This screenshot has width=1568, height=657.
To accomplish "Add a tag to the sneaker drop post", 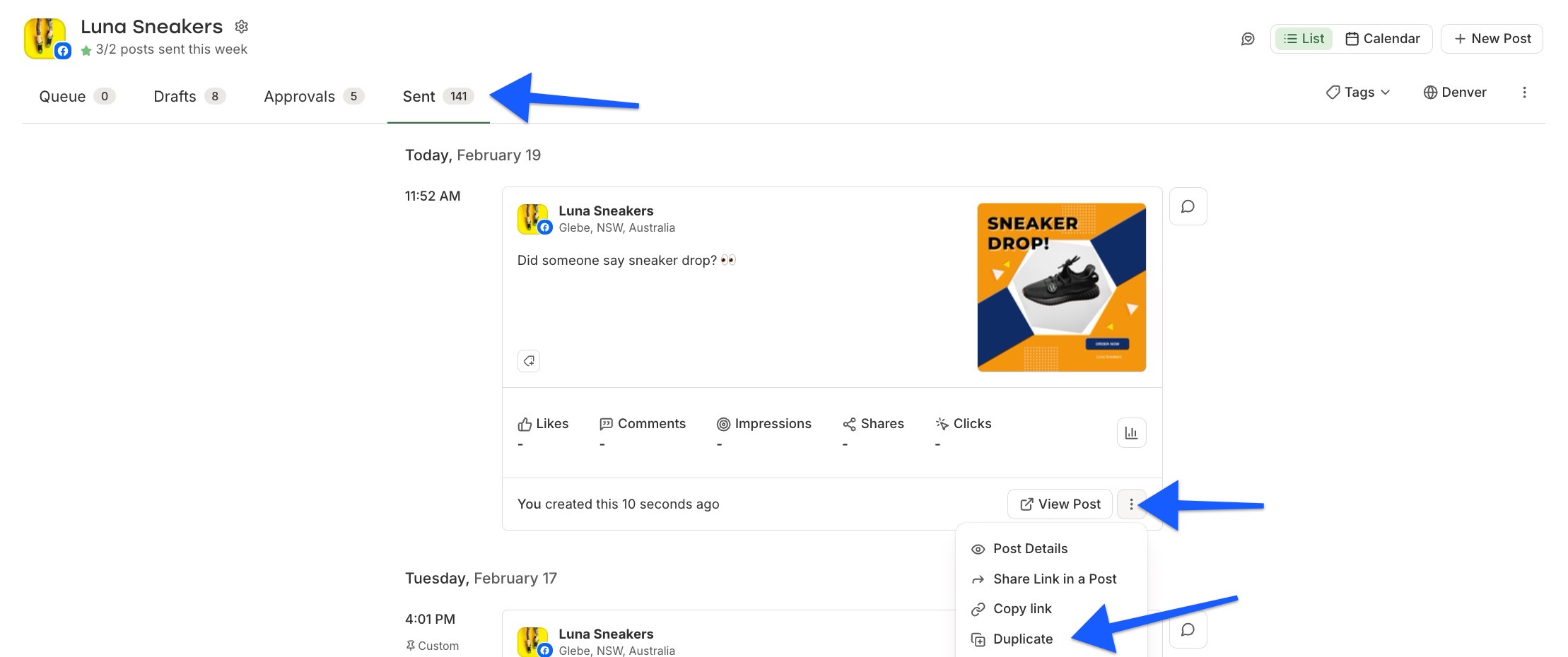I will (529, 361).
